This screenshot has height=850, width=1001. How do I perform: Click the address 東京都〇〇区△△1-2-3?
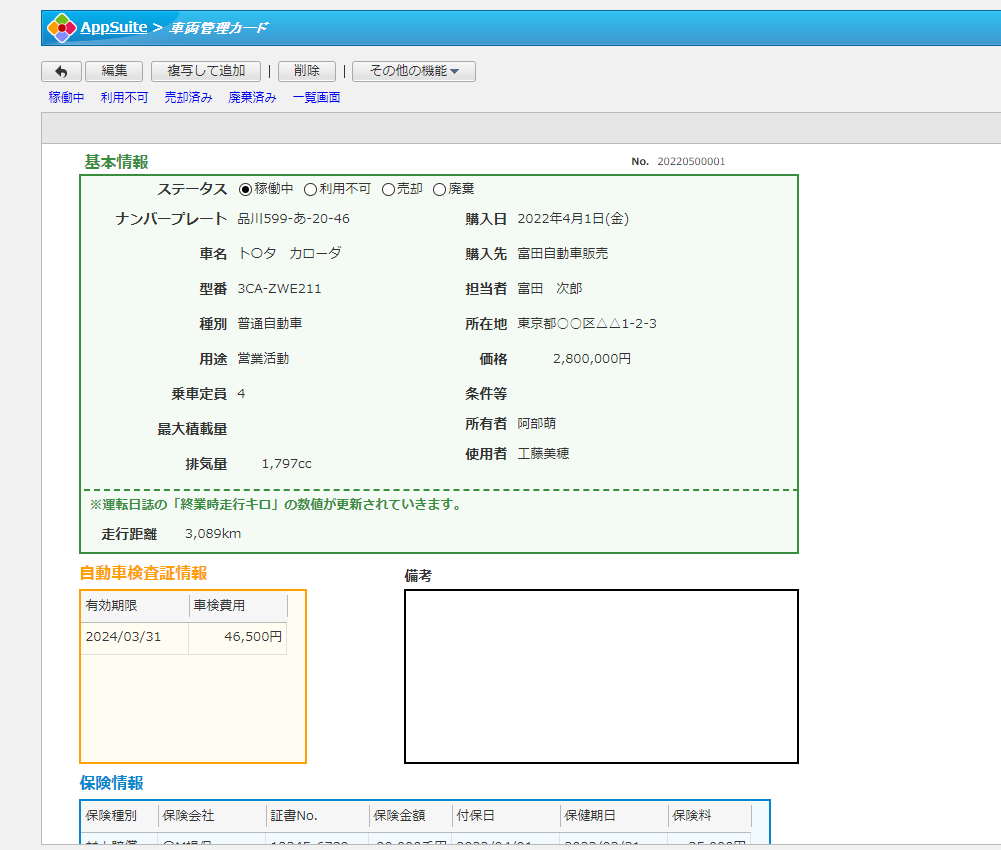587,324
